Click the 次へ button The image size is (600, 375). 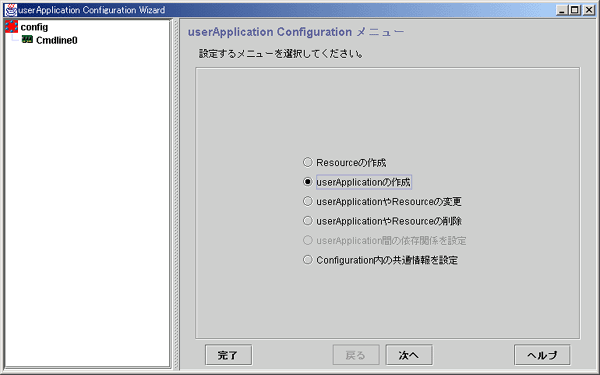pyautogui.click(x=409, y=355)
